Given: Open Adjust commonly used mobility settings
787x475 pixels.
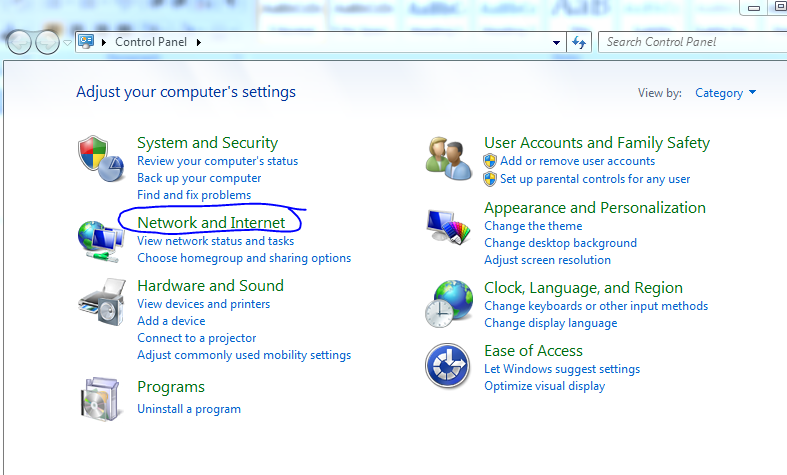Looking at the screenshot, I should click(244, 355).
